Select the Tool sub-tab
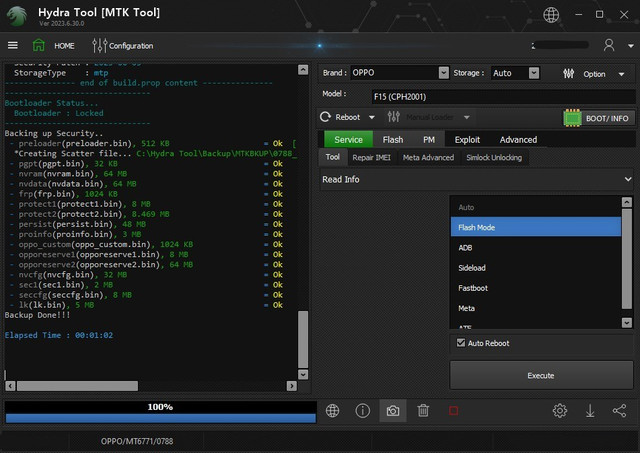Screen dimensions: 640x453 pos(332,157)
